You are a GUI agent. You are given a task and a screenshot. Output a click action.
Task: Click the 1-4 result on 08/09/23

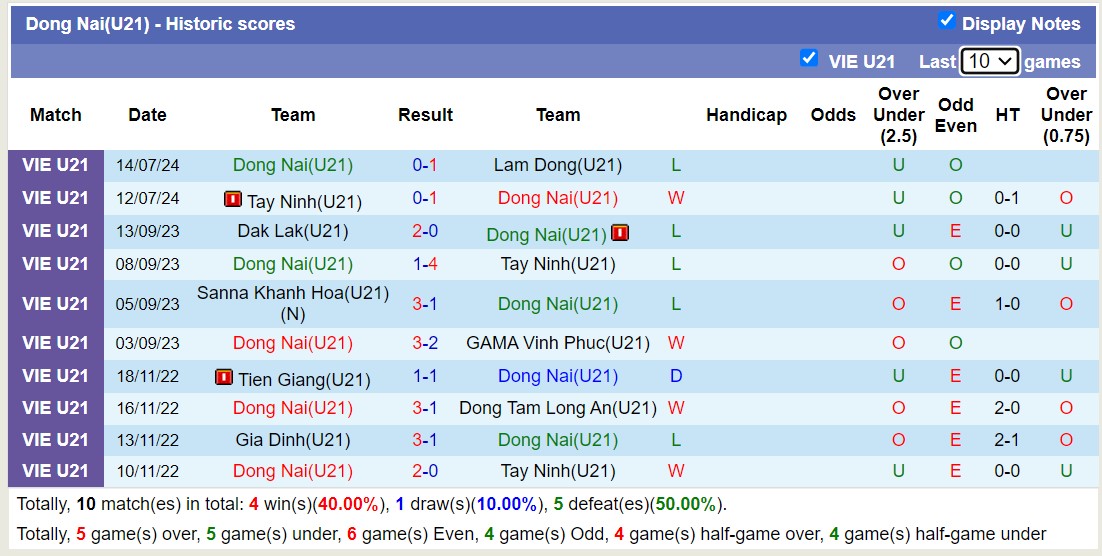[425, 264]
